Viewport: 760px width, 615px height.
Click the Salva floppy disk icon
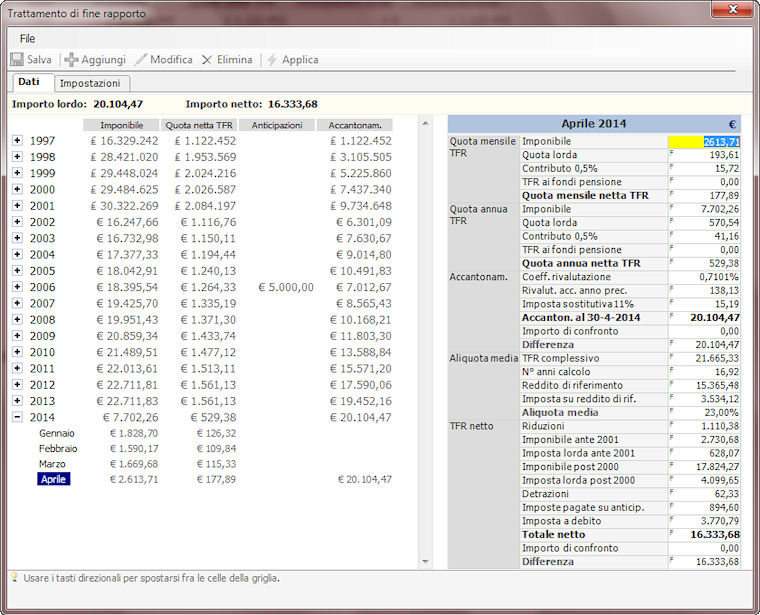click(x=17, y=60)
